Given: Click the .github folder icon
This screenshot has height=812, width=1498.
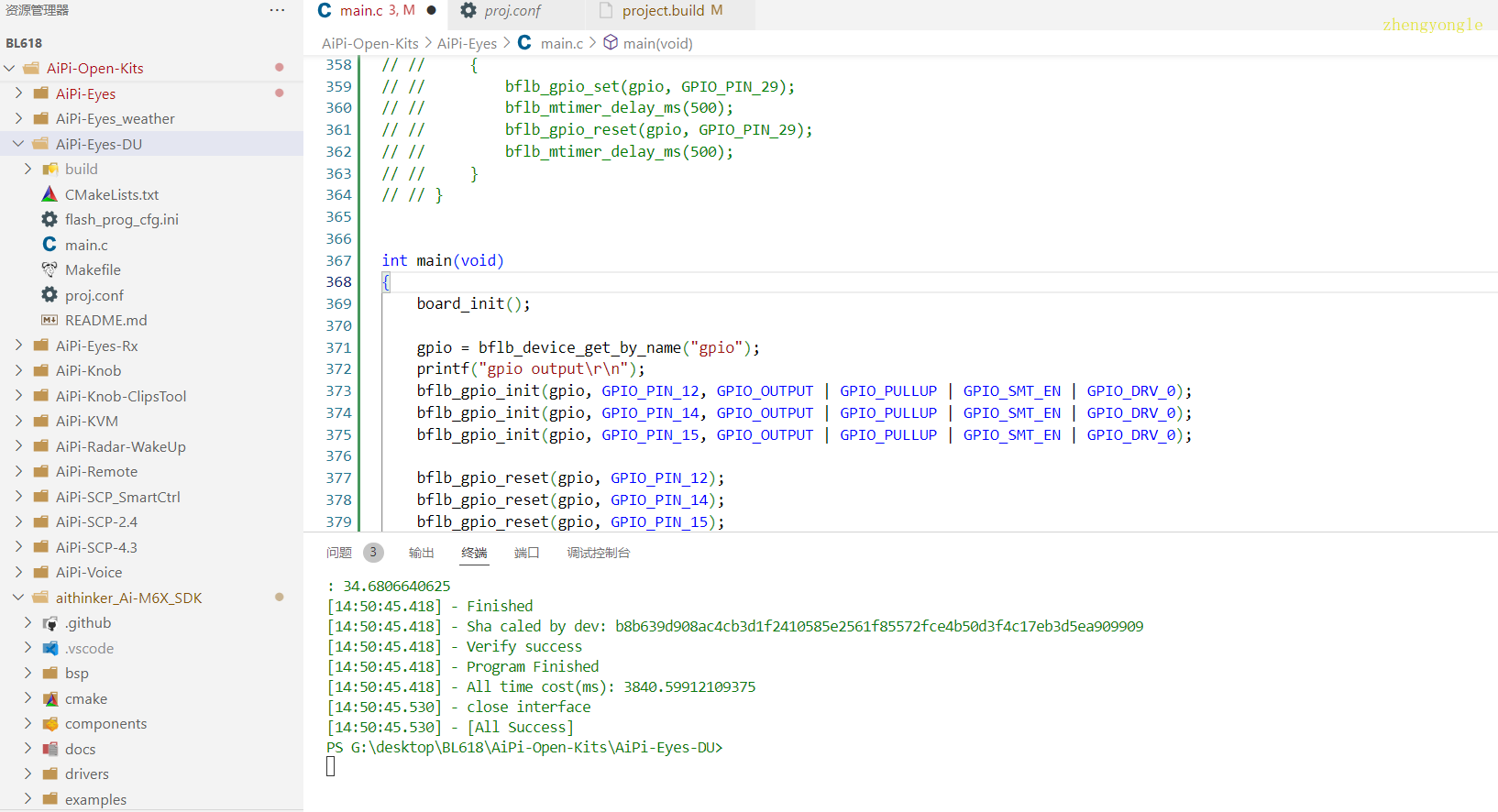Looking at the screenshot, I should coord(50,622).
